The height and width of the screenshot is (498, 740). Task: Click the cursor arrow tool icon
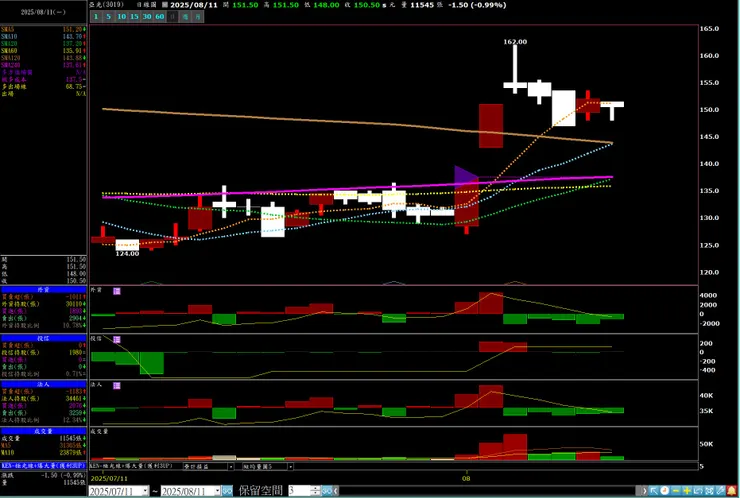click(654, 491)
